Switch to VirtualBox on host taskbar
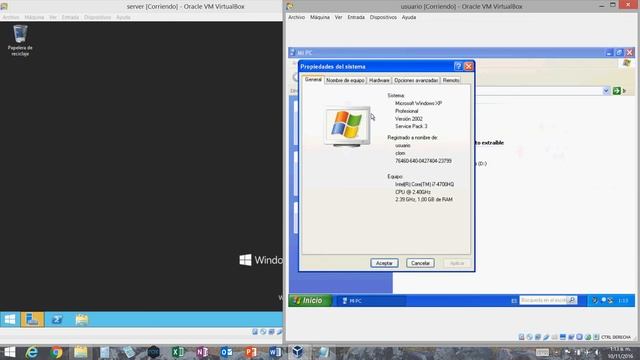This screenshot has height=360, width=640. (298, 352)
